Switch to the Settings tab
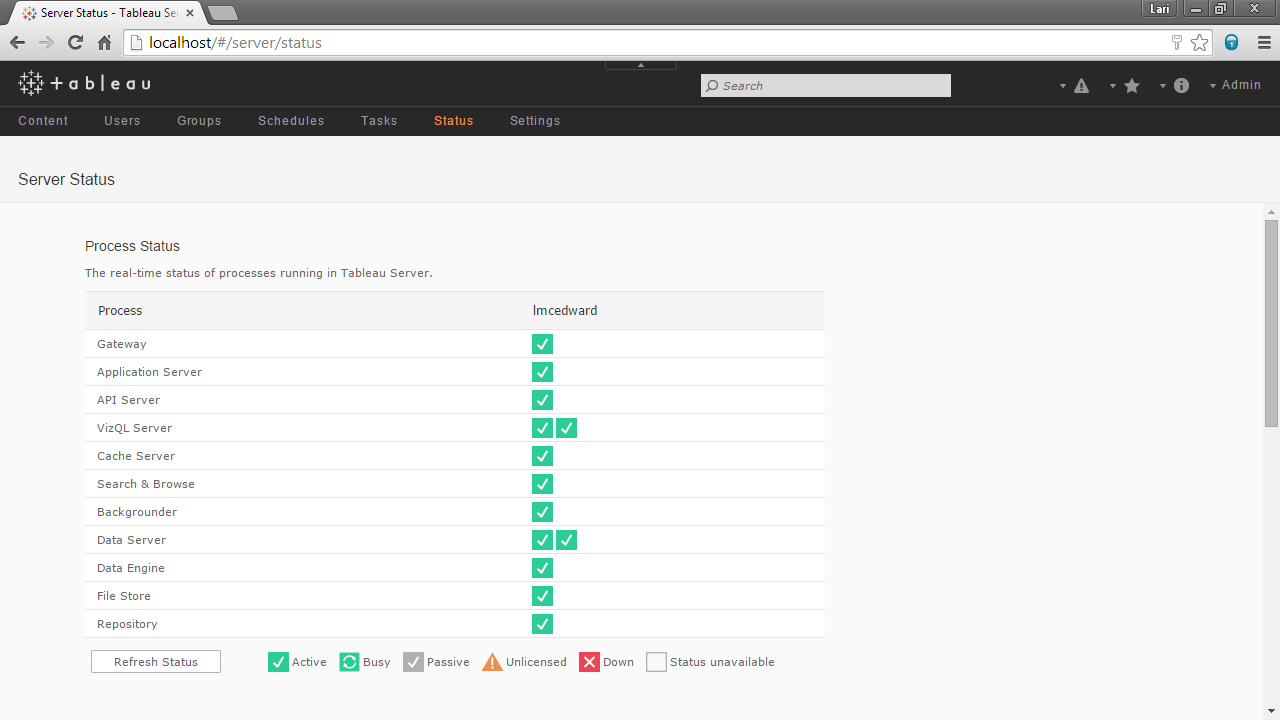The height and width of the screenshot is (720, 1280). [x=535, y=121]
